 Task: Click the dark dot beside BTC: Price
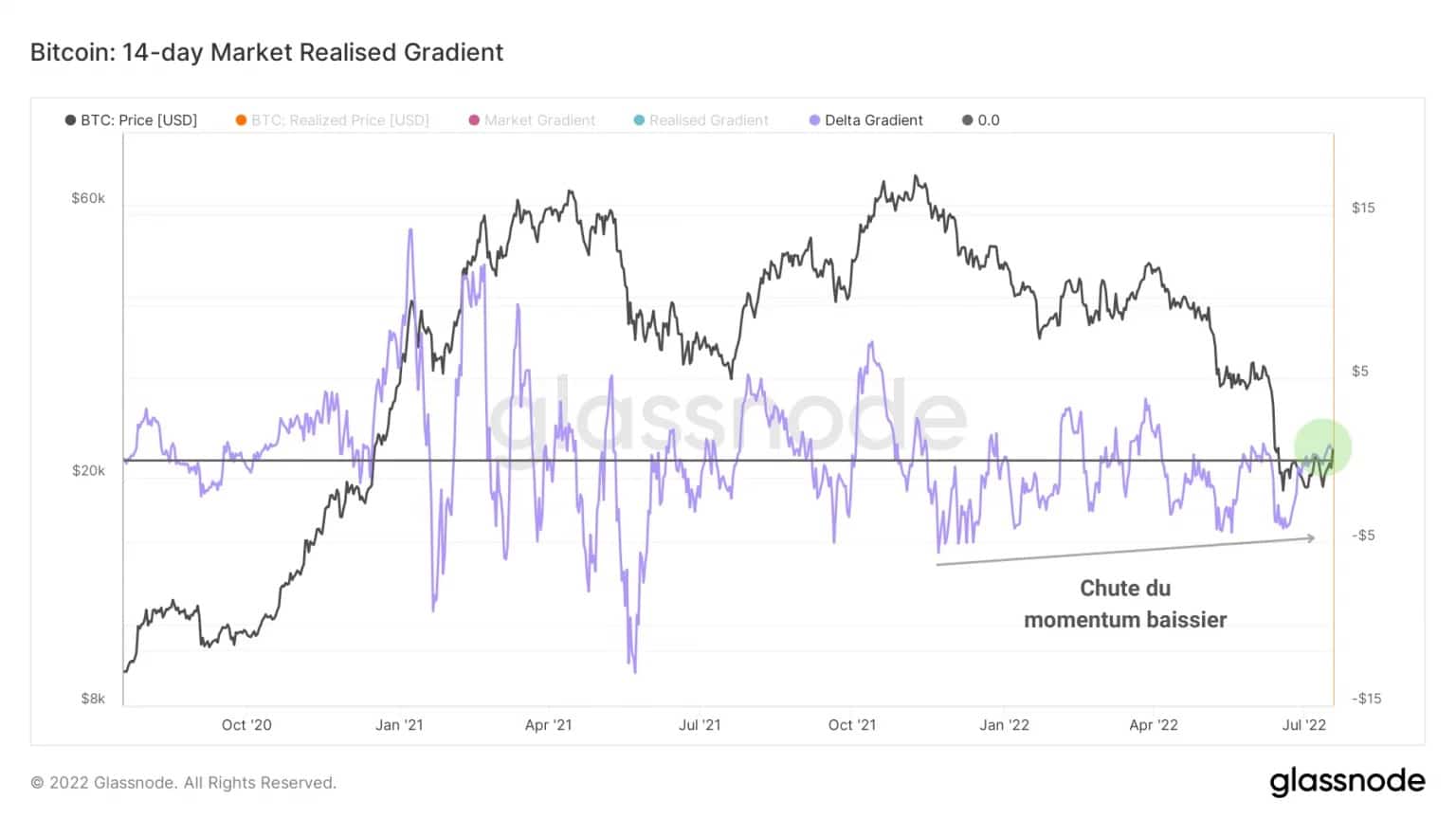click(70, 120)
